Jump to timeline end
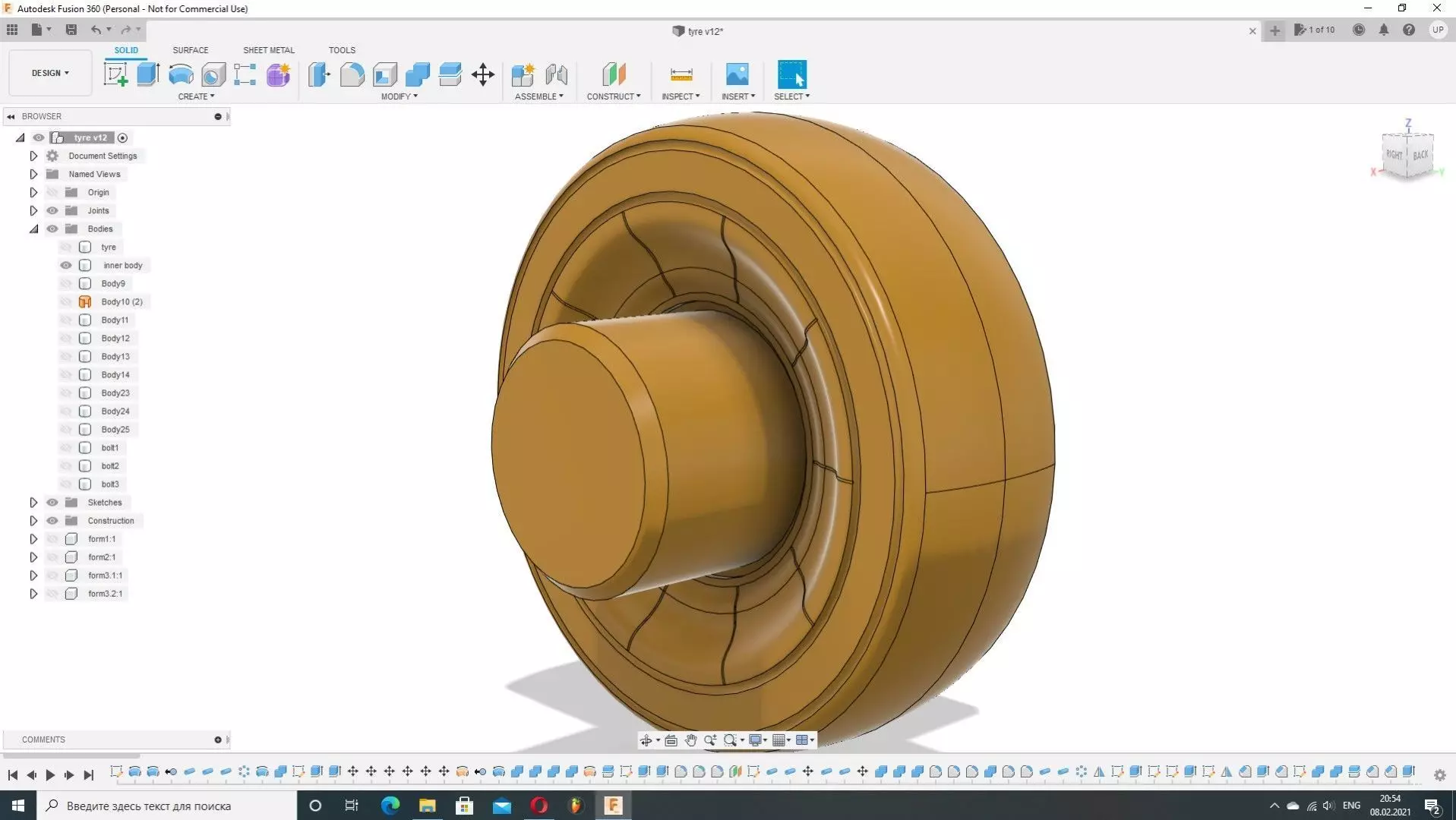Viewport: 1456px width, 820px height. (x=89, y=775)
